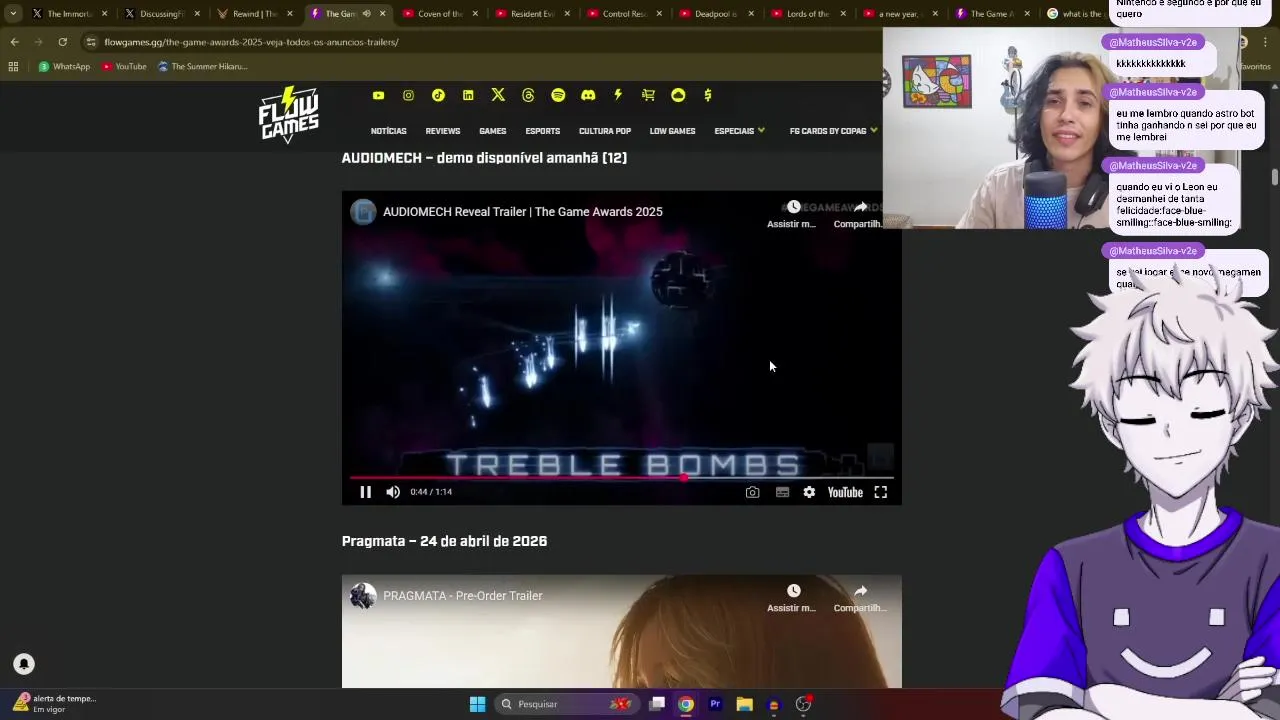Go to Flow Games logo homepage
Viewport: 1280px width, 720px height.
tap(289, 115)
